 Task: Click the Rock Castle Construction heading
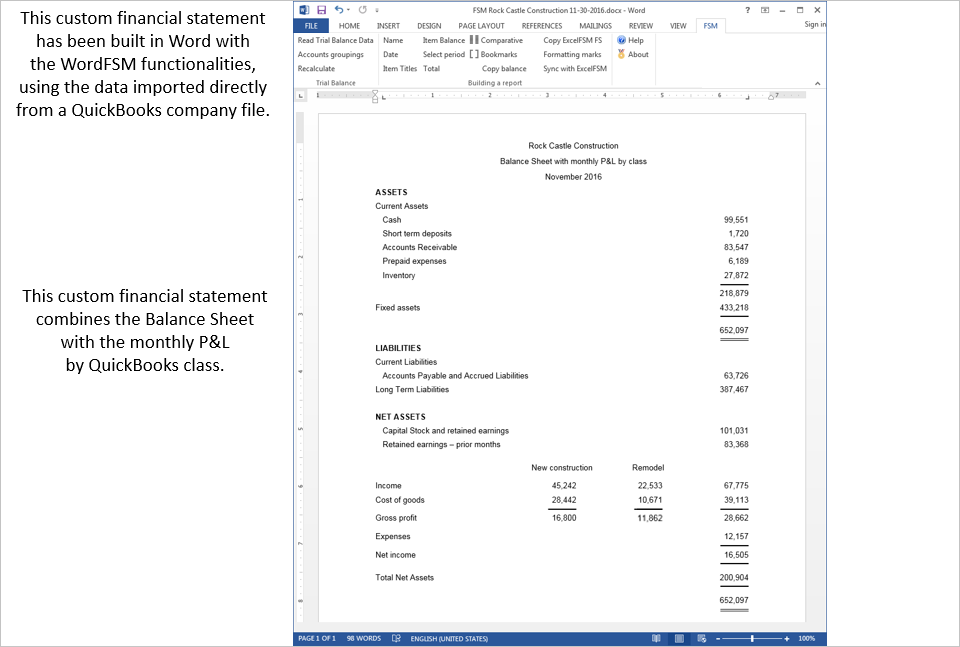click(x=573, y=146)
